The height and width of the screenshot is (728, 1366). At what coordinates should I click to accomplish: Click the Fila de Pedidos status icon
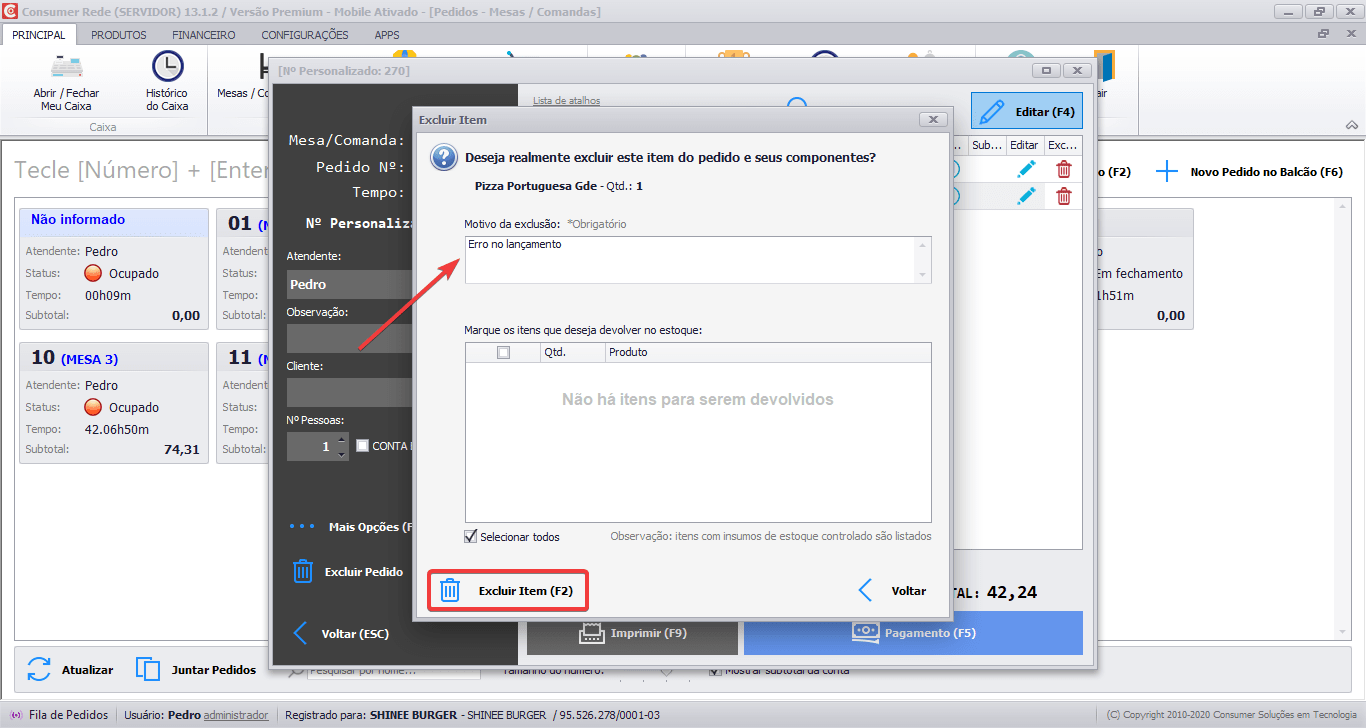tap(16, 715)
